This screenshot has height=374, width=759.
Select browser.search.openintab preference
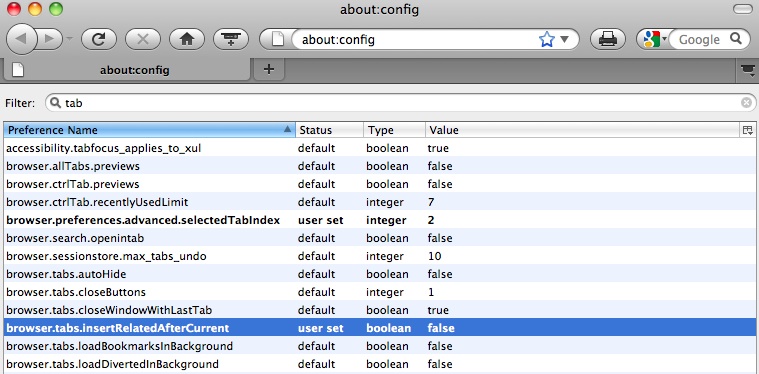click(x=380, y=238)
